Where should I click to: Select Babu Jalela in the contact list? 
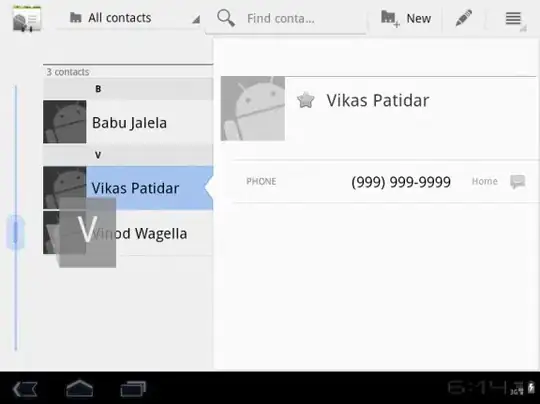128,122
